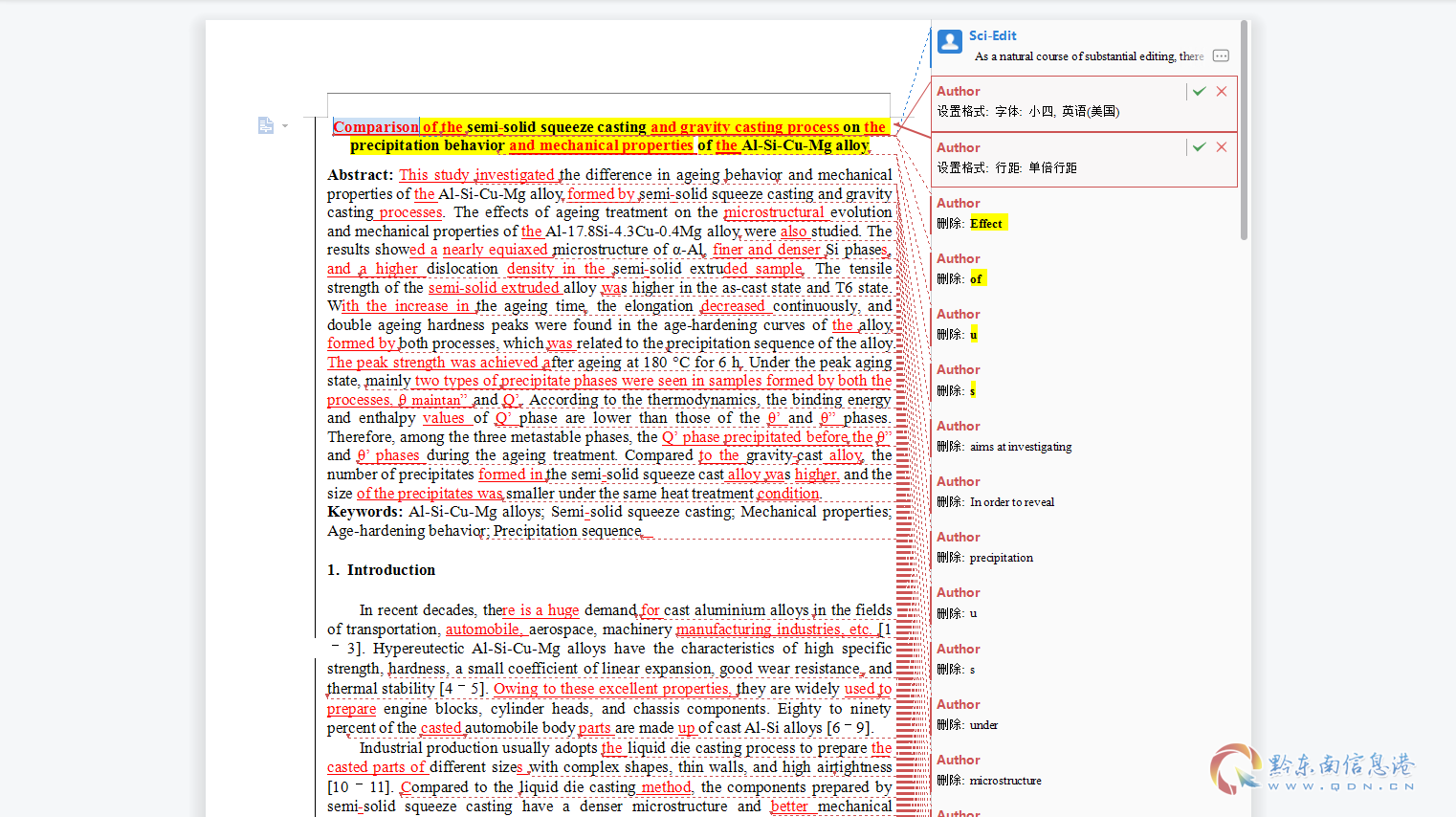Screen dimensions: 1456x817
Task: Click the 'Keywords:' label
Action: (364, 512)
